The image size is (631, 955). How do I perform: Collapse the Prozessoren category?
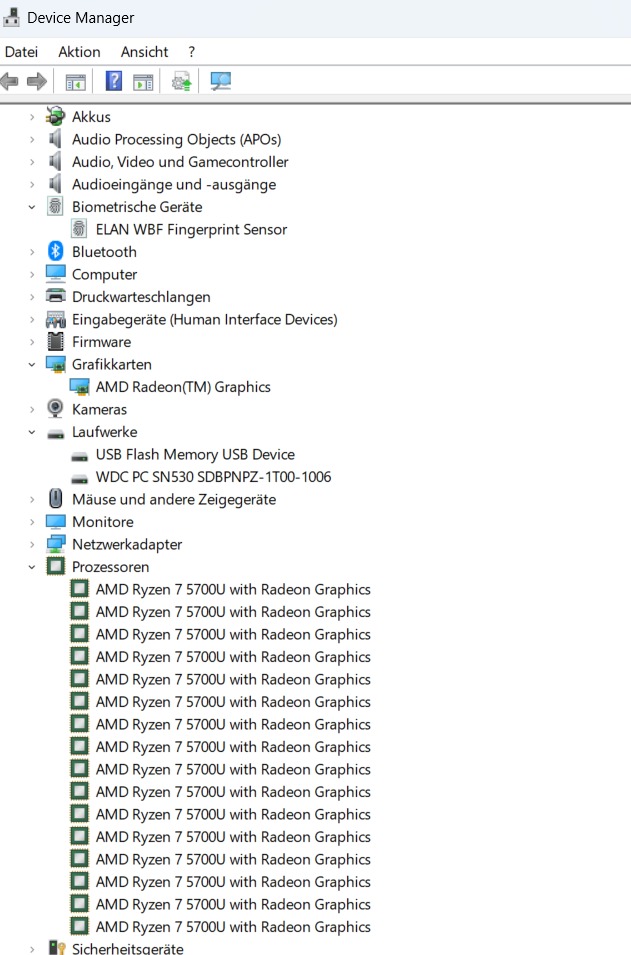(x=32, y=567)
